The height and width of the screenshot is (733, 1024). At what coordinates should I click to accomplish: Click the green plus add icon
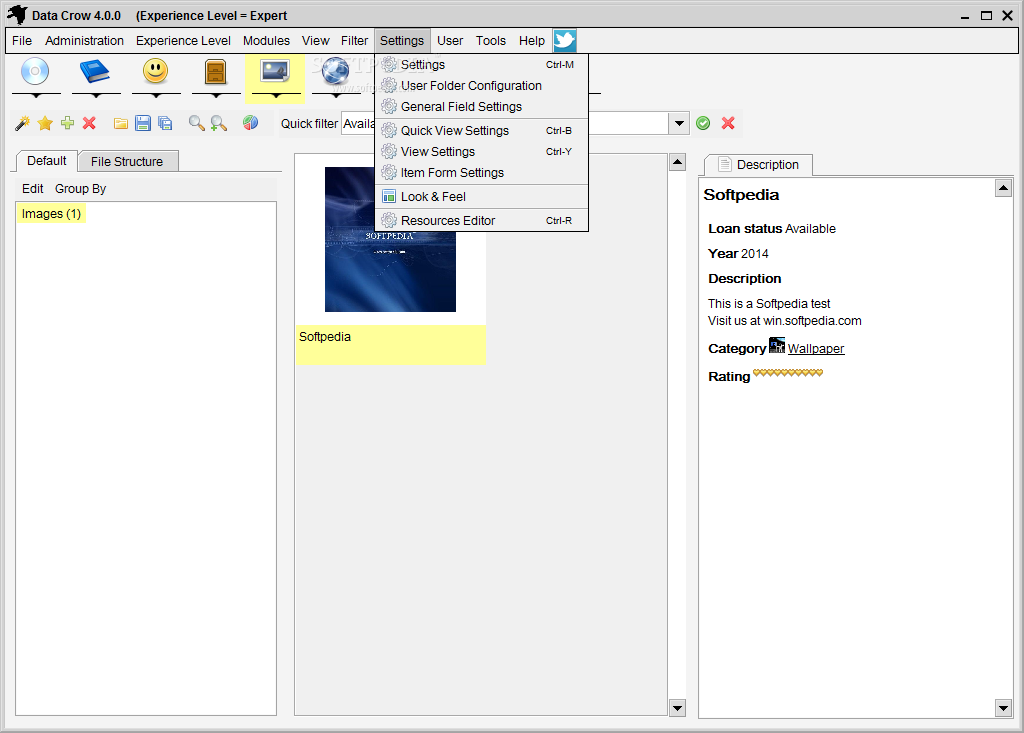click(x=67, y=123)
